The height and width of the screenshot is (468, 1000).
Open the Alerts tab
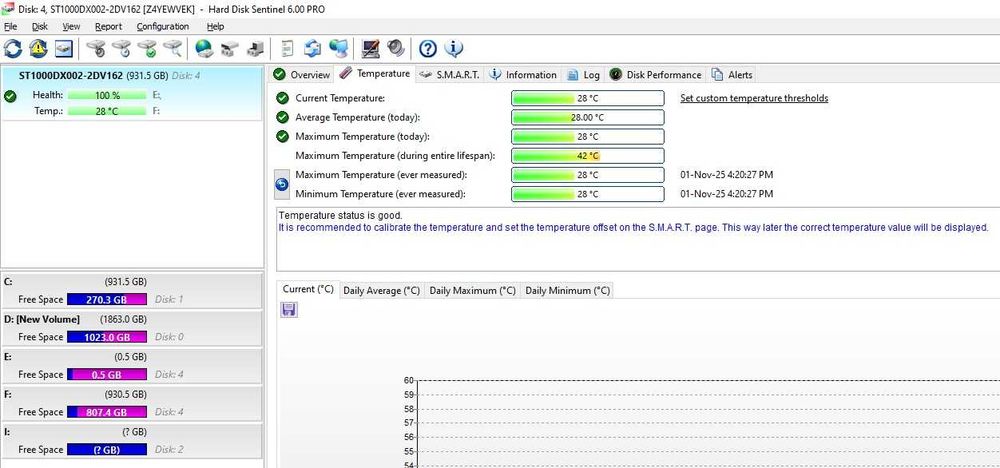[732, 75]
